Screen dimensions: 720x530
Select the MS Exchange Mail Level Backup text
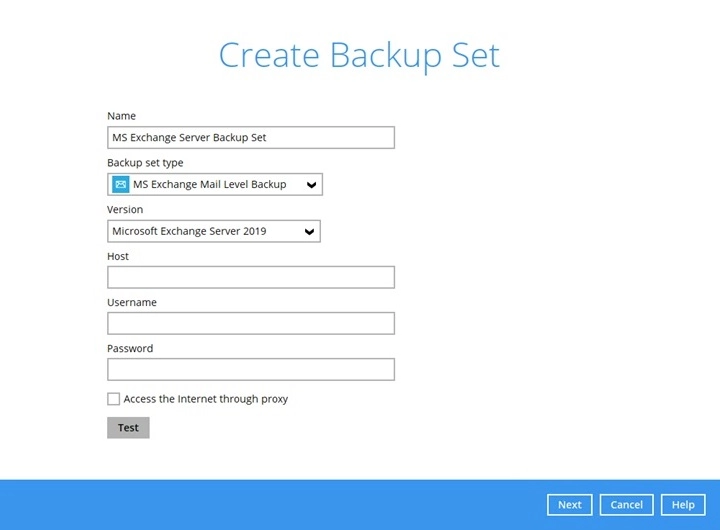(x=209, y=185)
